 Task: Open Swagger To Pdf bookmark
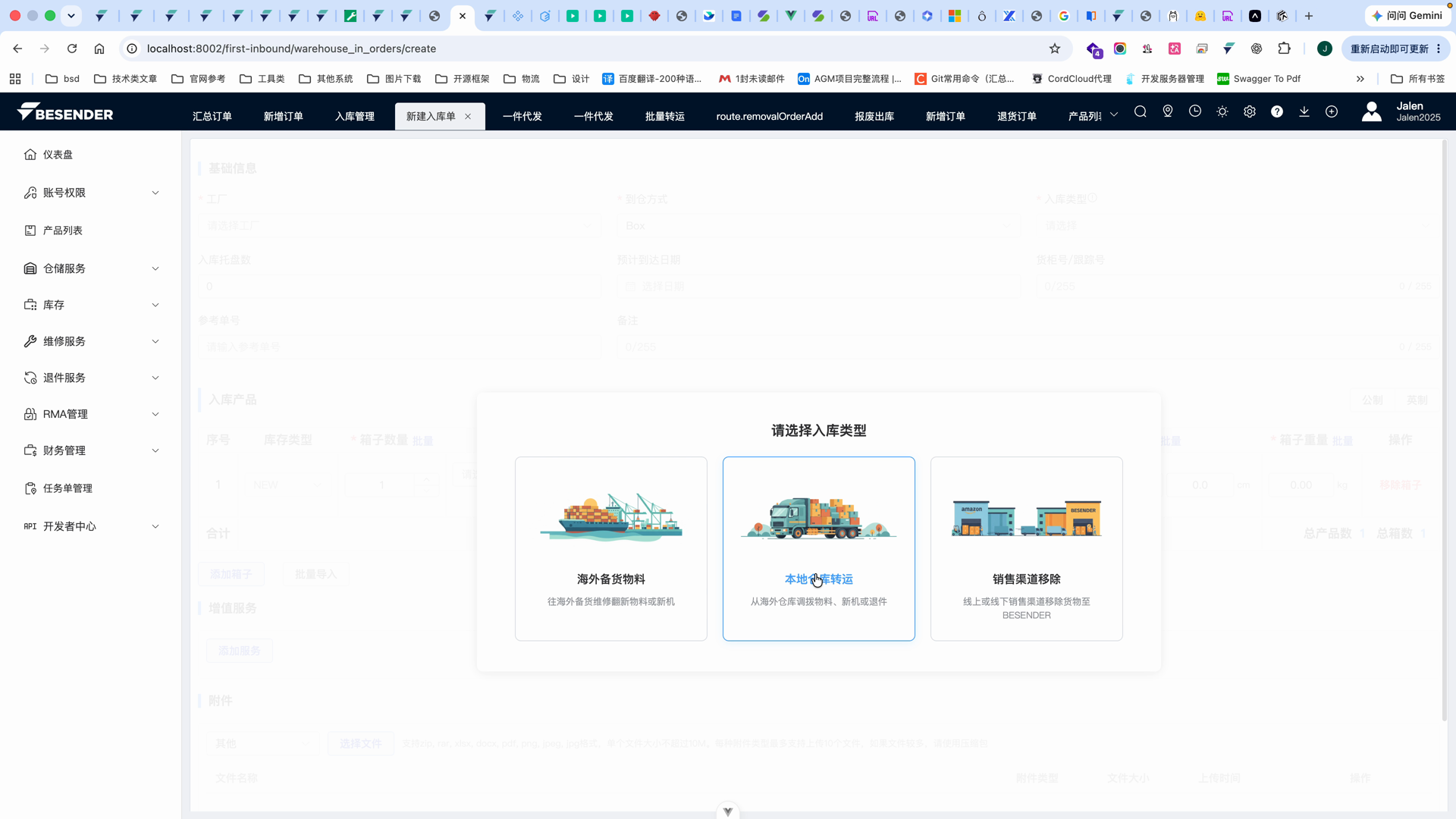(1259, 79)
